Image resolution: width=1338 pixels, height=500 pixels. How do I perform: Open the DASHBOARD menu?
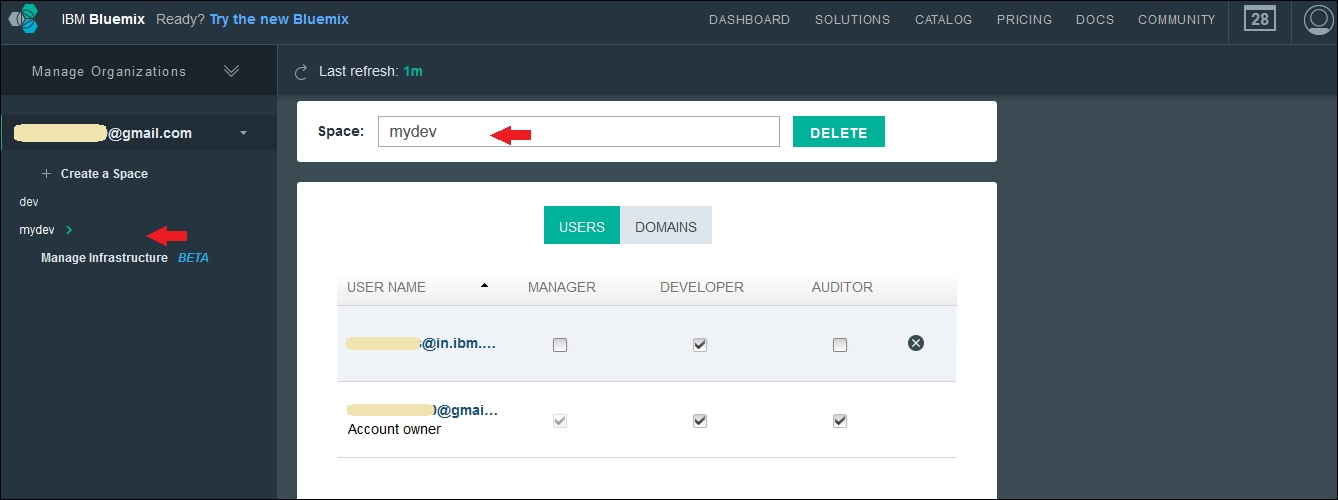(749, 19)
